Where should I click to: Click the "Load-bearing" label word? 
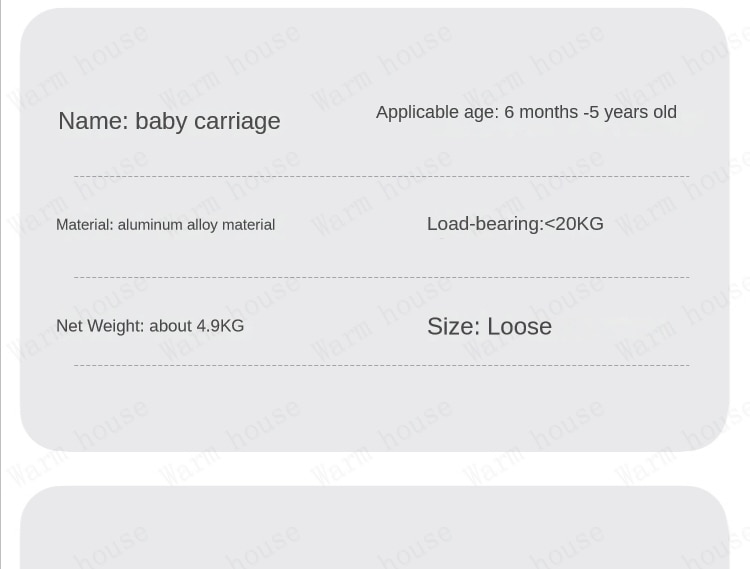[x=483, y=224]
